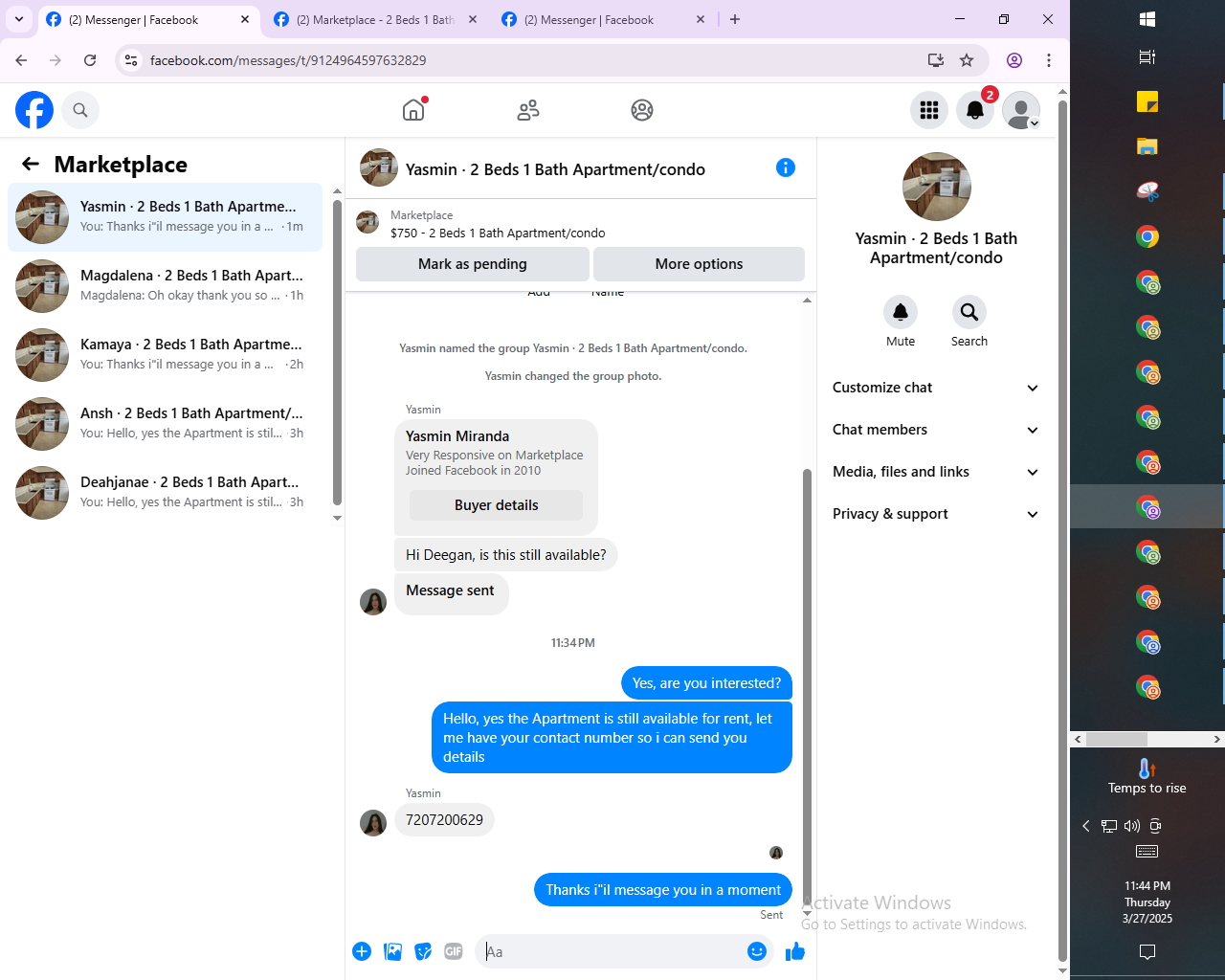
Task: Show hidden icons in the system tray
Action: tap(1086, 826)
